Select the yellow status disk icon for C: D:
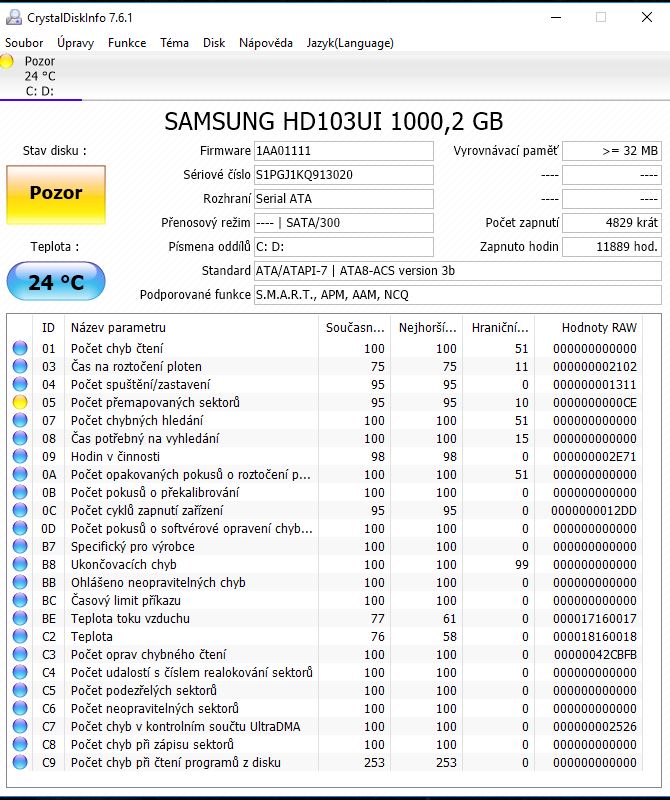The height and width of the screenshot is (800, 670). point(7,62)
